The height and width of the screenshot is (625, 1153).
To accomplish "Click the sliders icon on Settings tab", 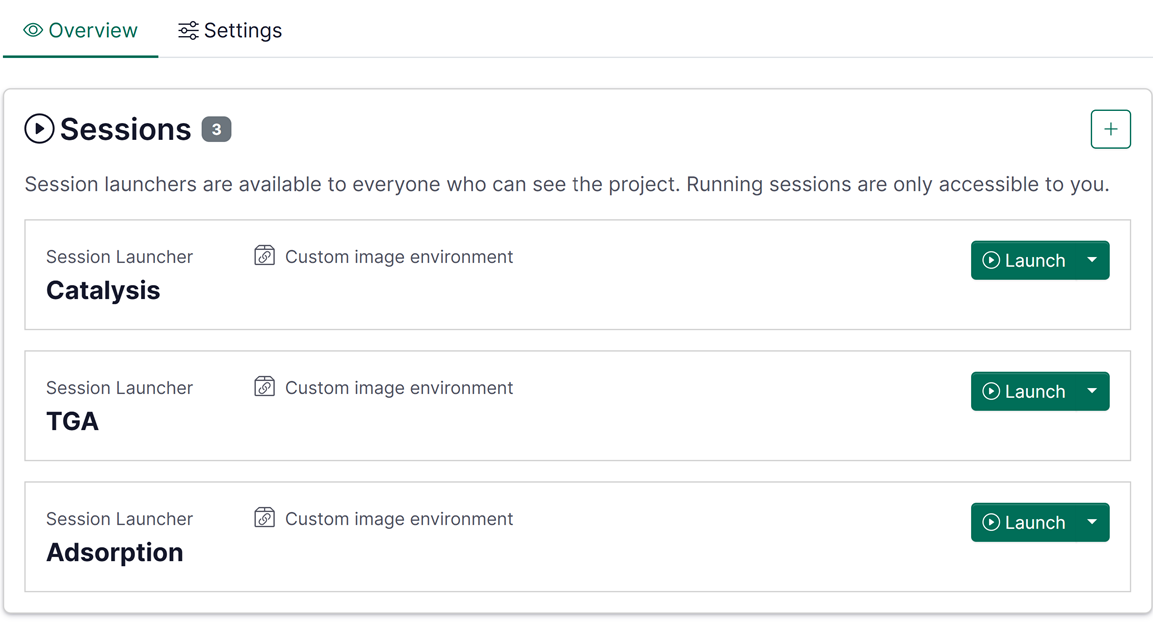I will [x=188, y=31].
